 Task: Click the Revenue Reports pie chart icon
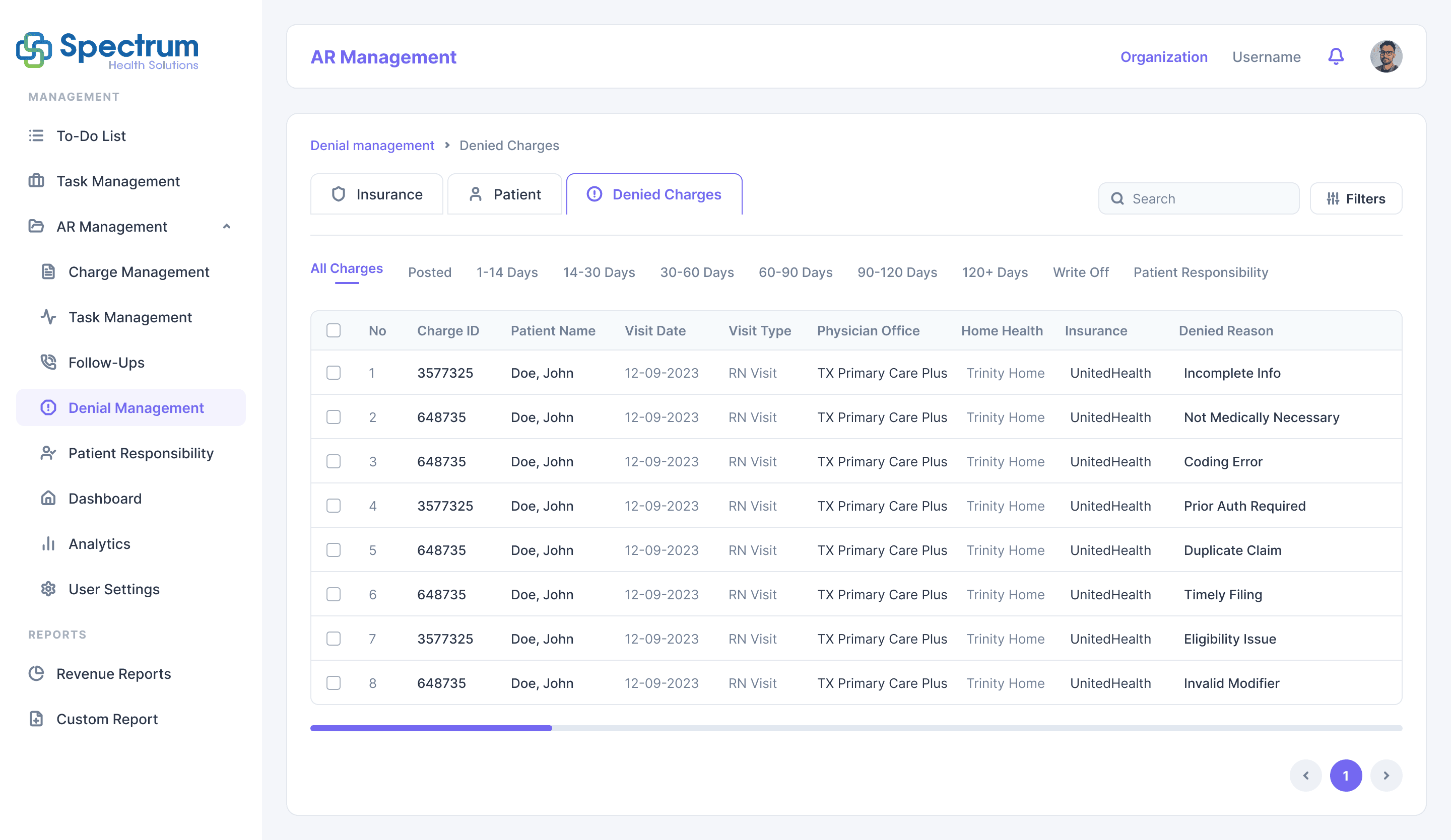[x=36, y=673]
